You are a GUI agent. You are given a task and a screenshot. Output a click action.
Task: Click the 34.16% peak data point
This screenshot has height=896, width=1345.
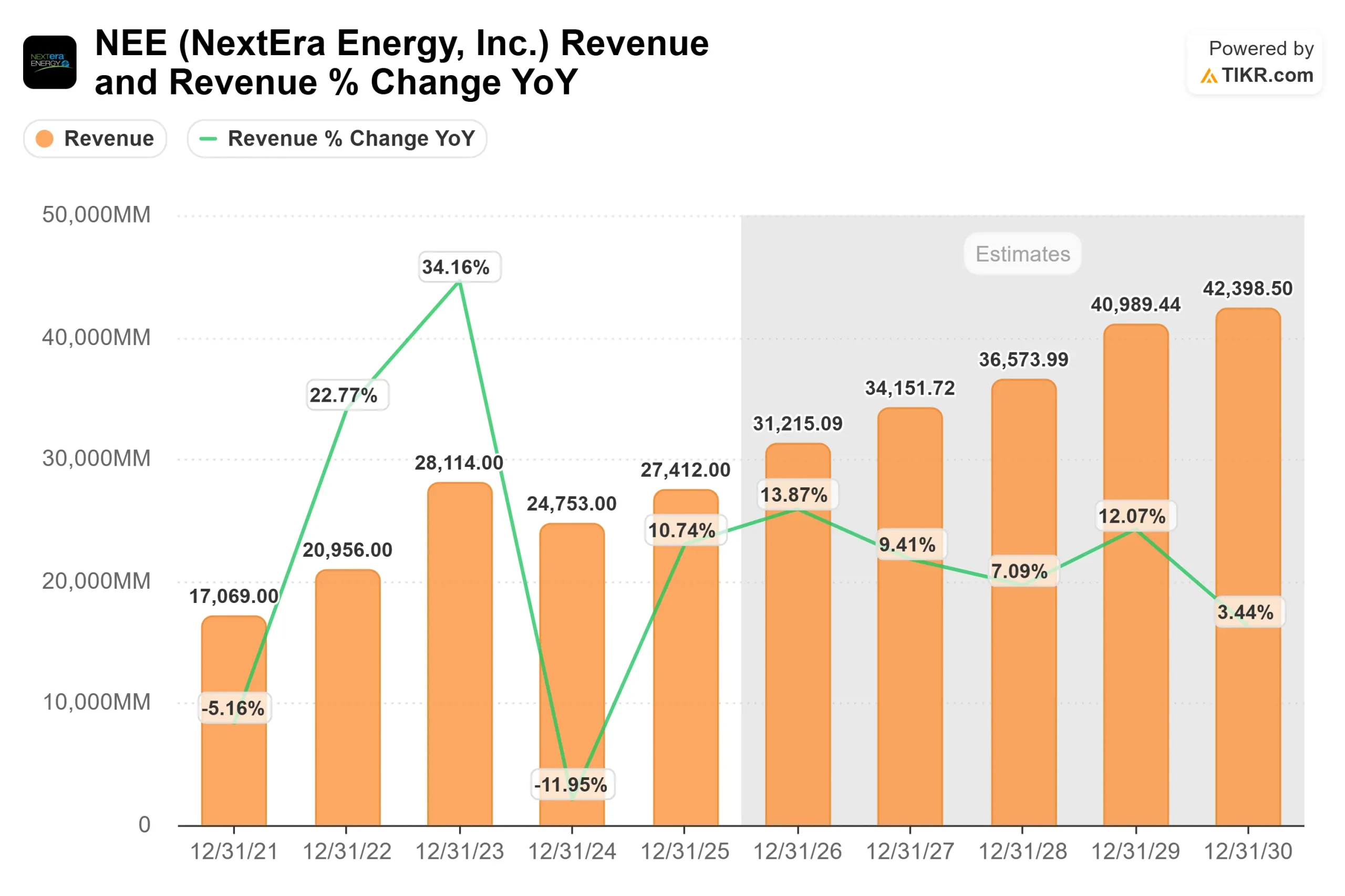tap(459, 284)
